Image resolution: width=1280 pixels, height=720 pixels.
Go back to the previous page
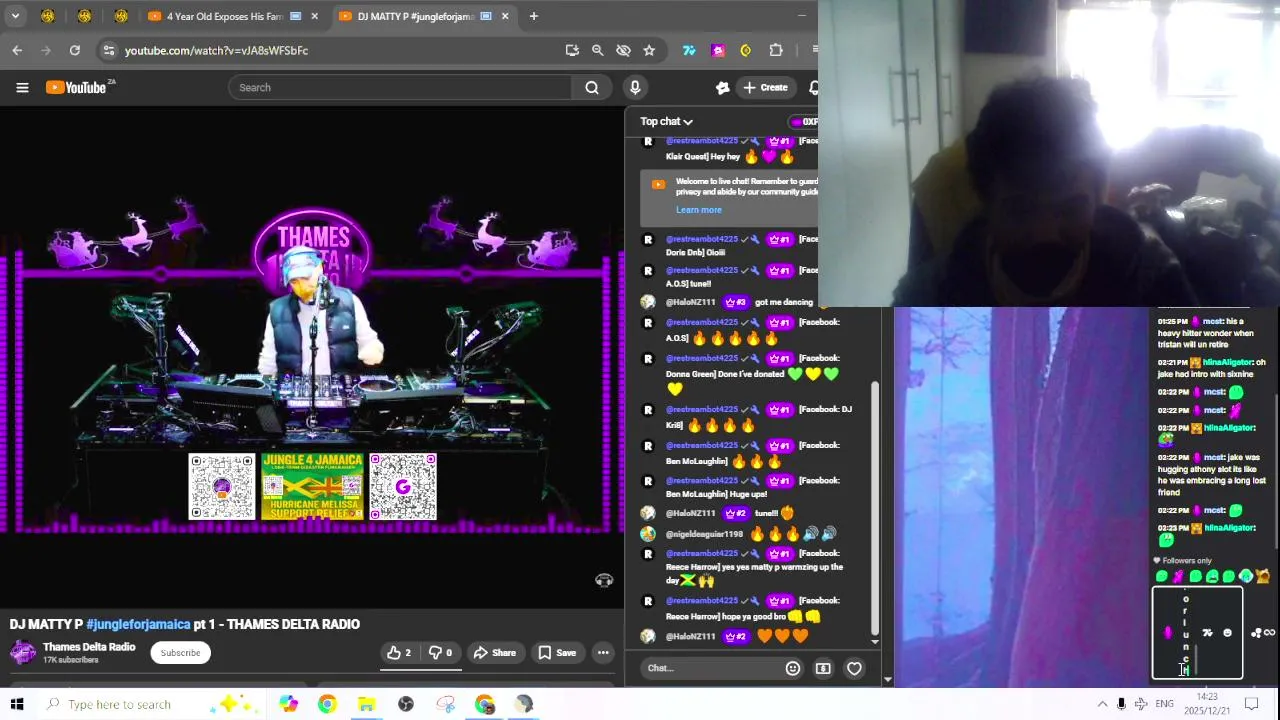click(17, 50)
